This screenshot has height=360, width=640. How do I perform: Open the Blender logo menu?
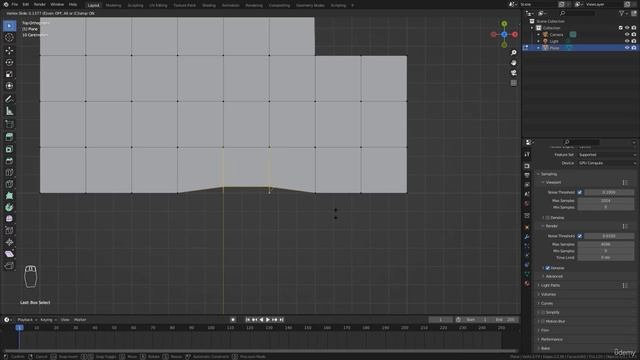click(6, 4)
